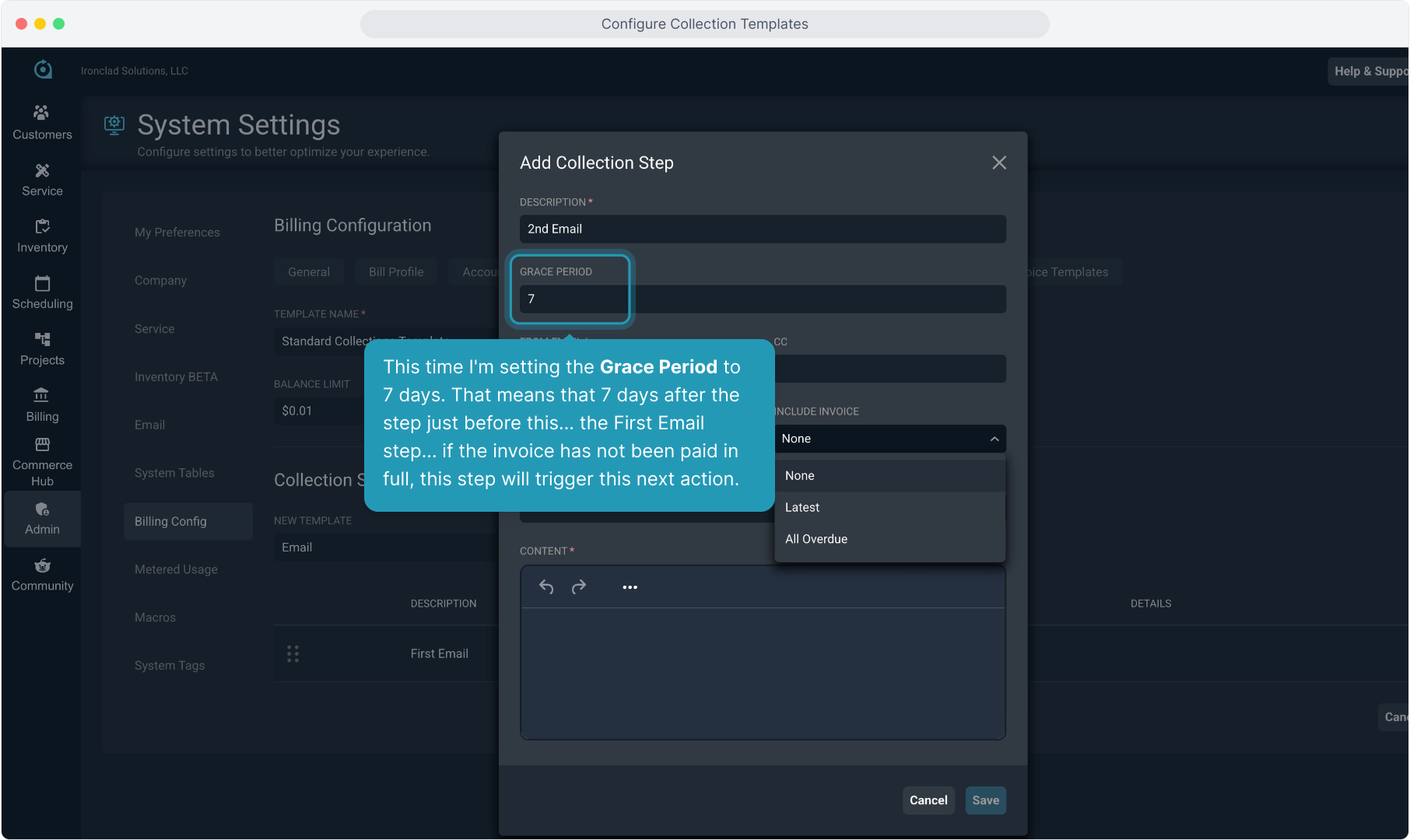Click the redo arrow in content editor
The image size is (1410, 840).
578,587
